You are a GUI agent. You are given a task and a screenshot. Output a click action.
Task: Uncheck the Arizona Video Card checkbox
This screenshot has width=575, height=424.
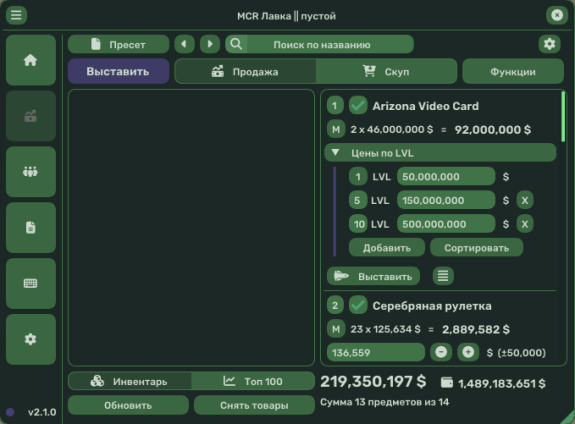point(358,106)
